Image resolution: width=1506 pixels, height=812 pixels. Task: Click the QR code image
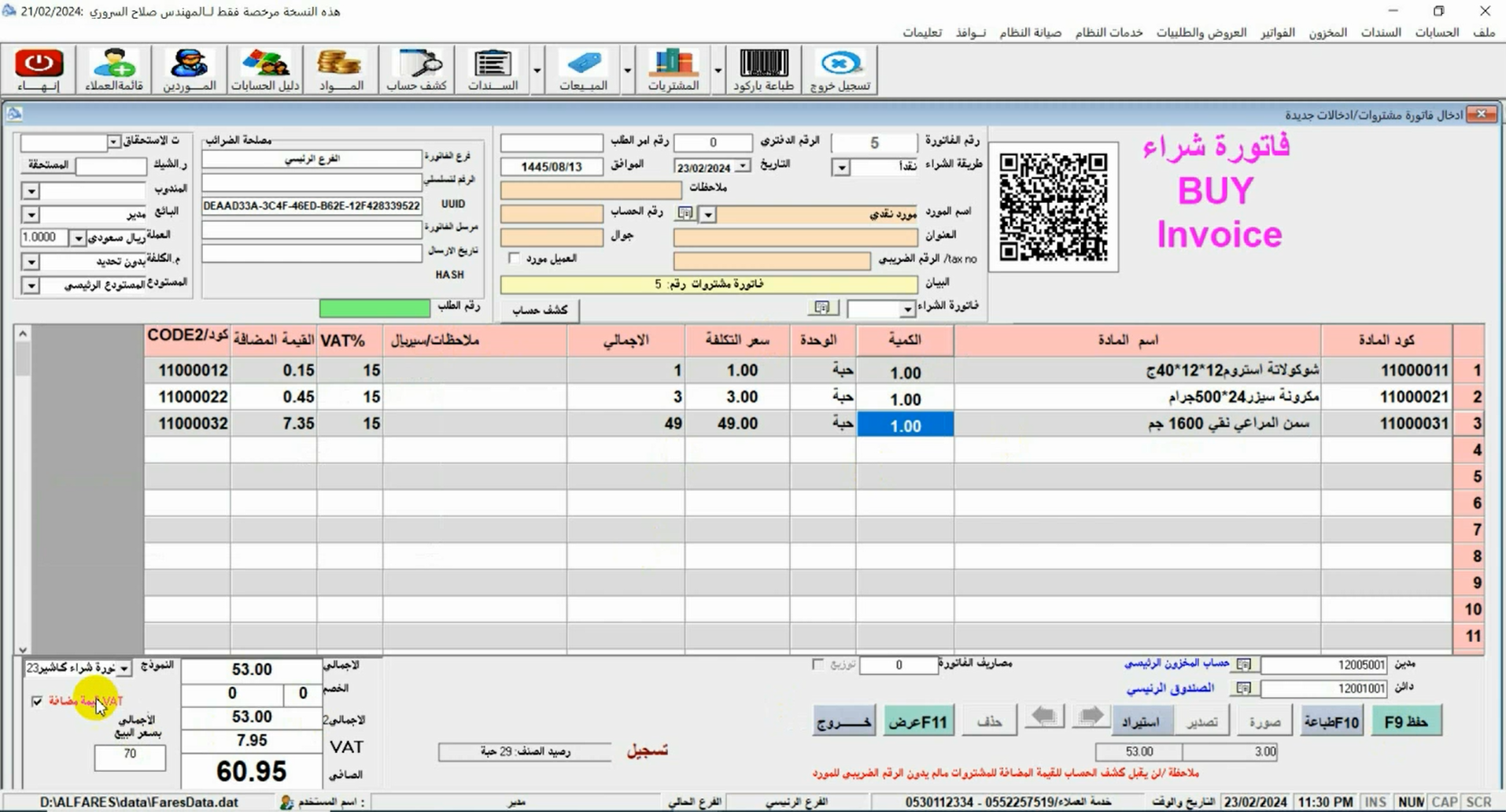[x=1053, y=207]
